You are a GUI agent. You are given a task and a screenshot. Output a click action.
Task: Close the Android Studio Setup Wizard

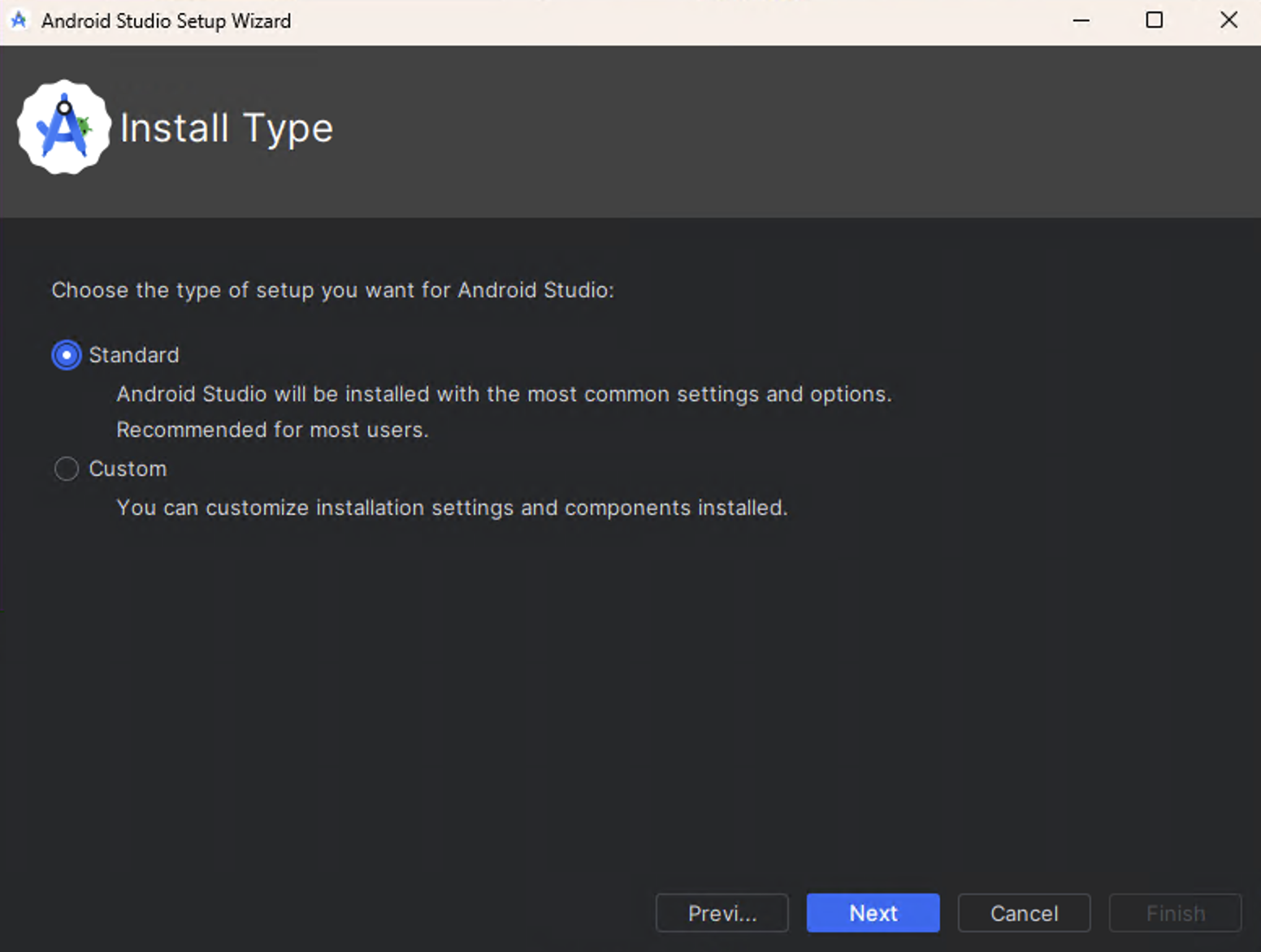click(x=1229, y=20)
